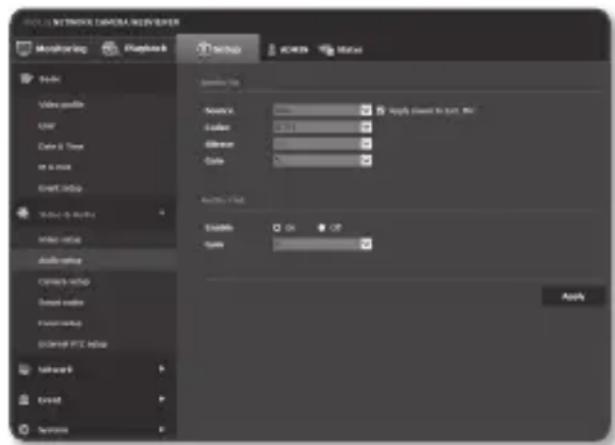Screen dimensions: 615x445
Task: Open the Codec dropdown
Action: pos(322,127)
